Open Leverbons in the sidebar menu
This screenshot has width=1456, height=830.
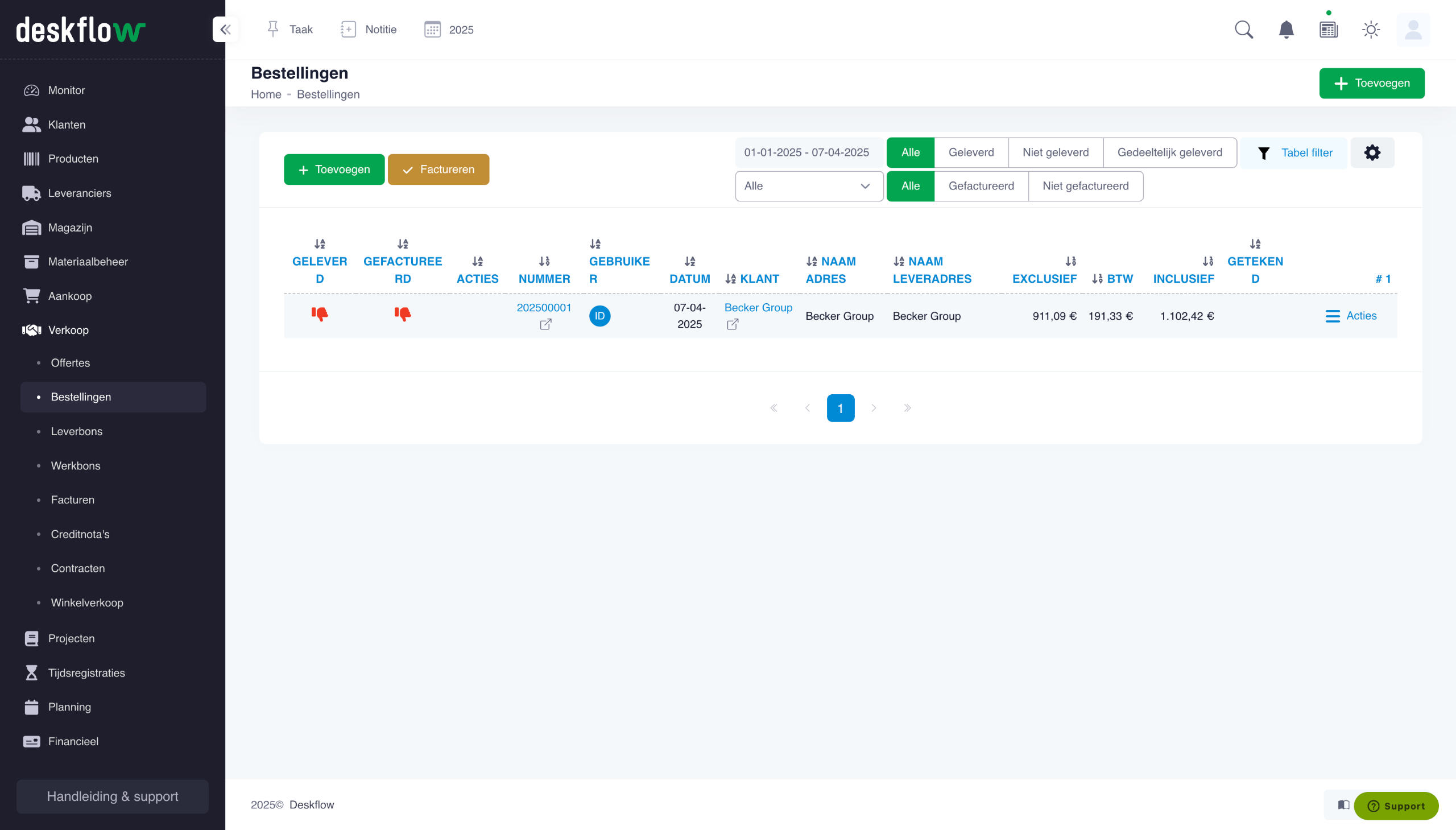pyautogui.click(x=76, y=432)
